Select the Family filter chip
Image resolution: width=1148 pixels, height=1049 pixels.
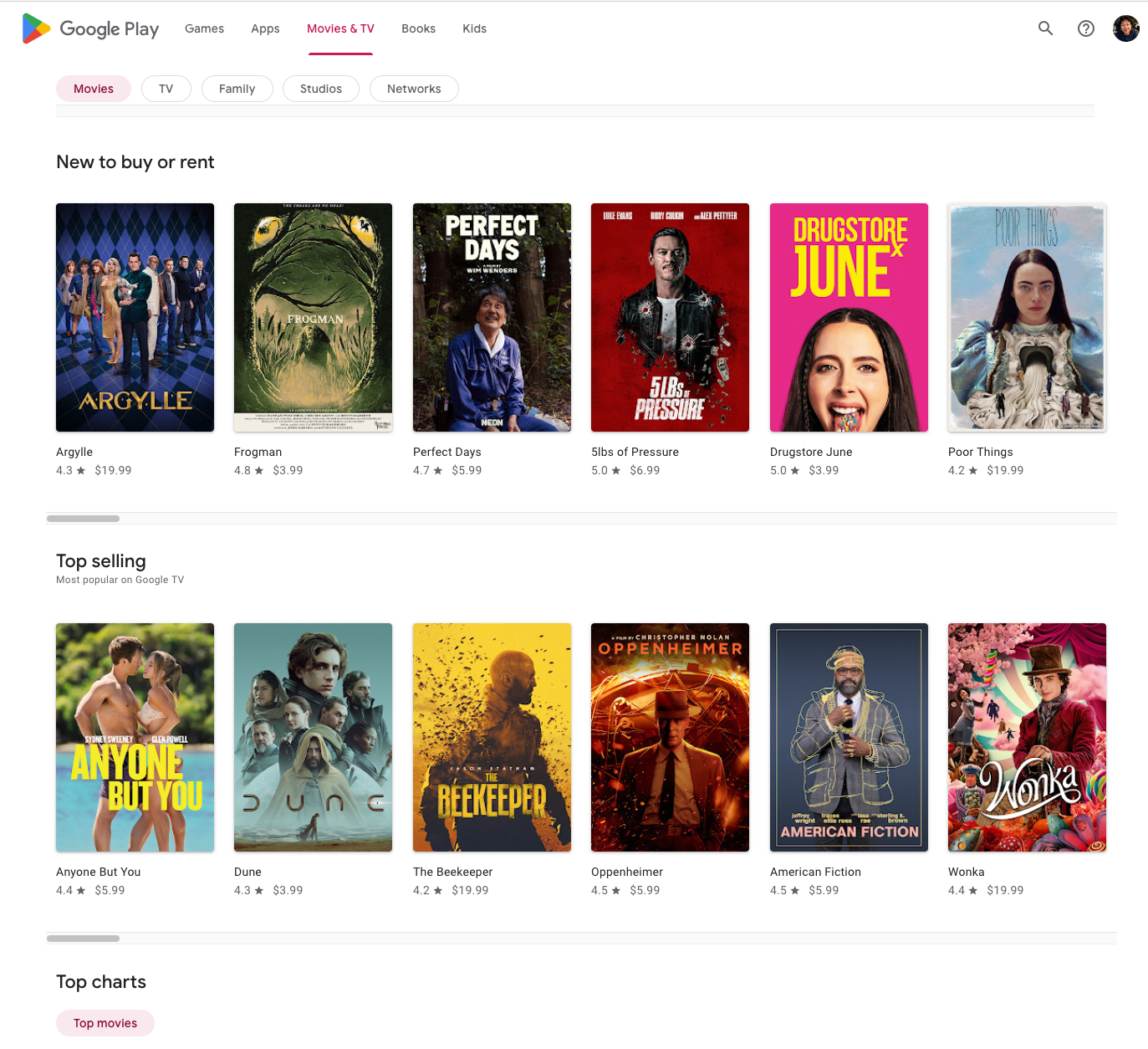point(237,89)
